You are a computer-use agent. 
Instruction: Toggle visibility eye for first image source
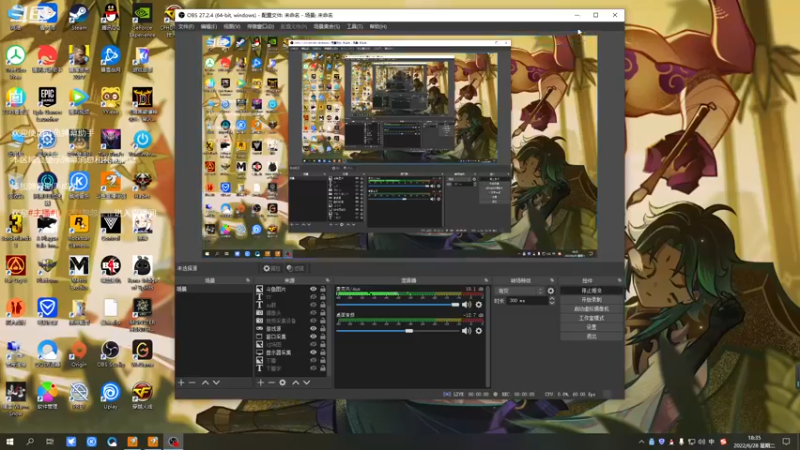point(313,289)
